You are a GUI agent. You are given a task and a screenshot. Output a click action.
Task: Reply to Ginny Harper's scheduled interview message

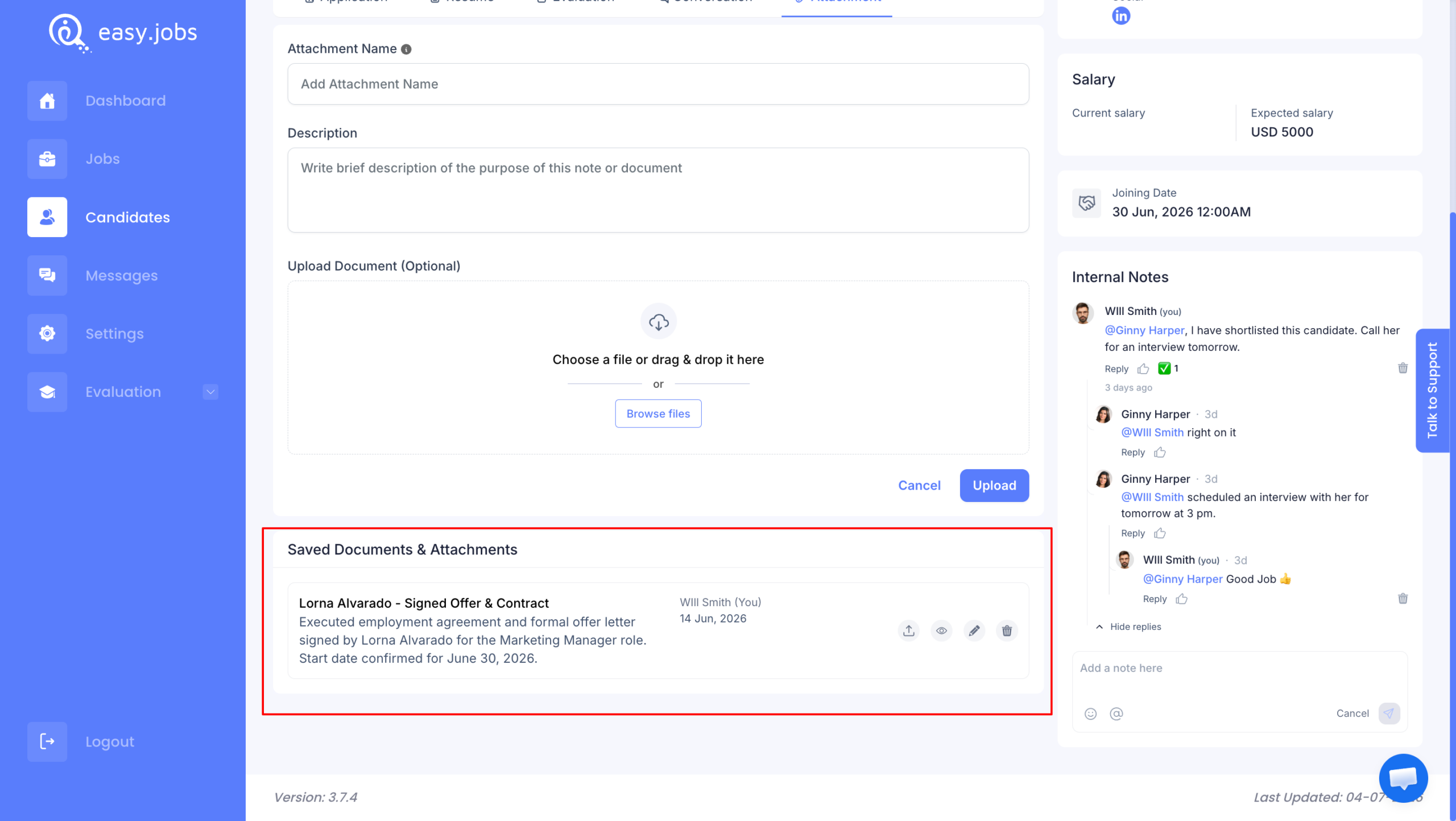click(x=1132, y=533)
